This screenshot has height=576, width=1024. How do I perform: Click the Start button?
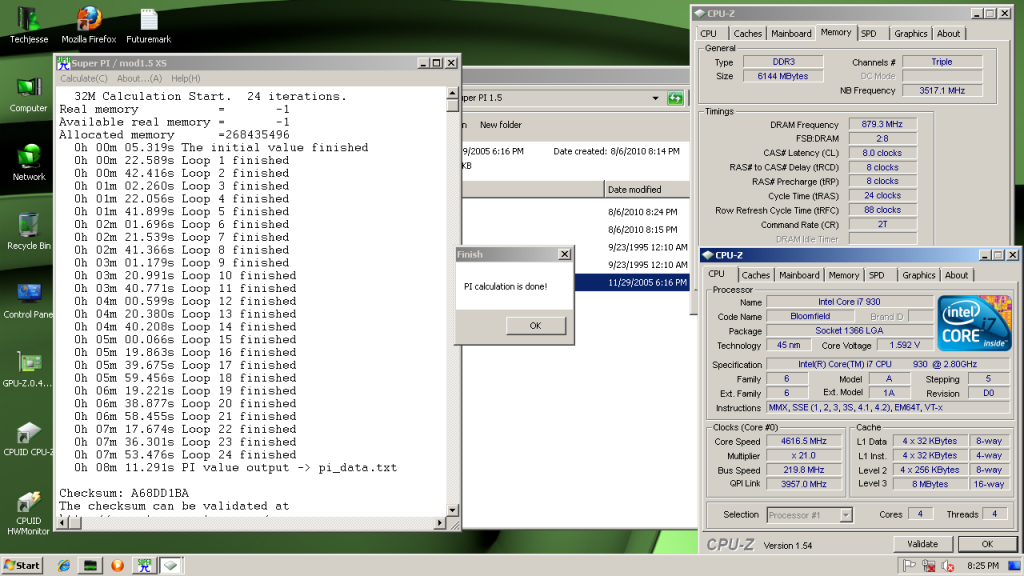[x=22, y=566]
